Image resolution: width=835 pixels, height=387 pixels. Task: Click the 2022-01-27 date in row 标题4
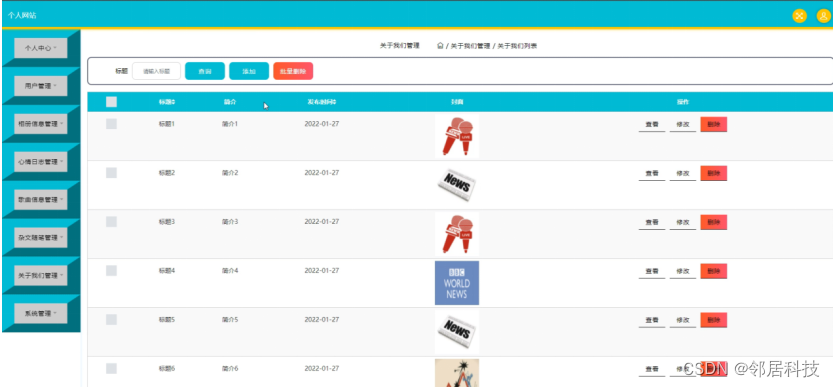(322, 271)
